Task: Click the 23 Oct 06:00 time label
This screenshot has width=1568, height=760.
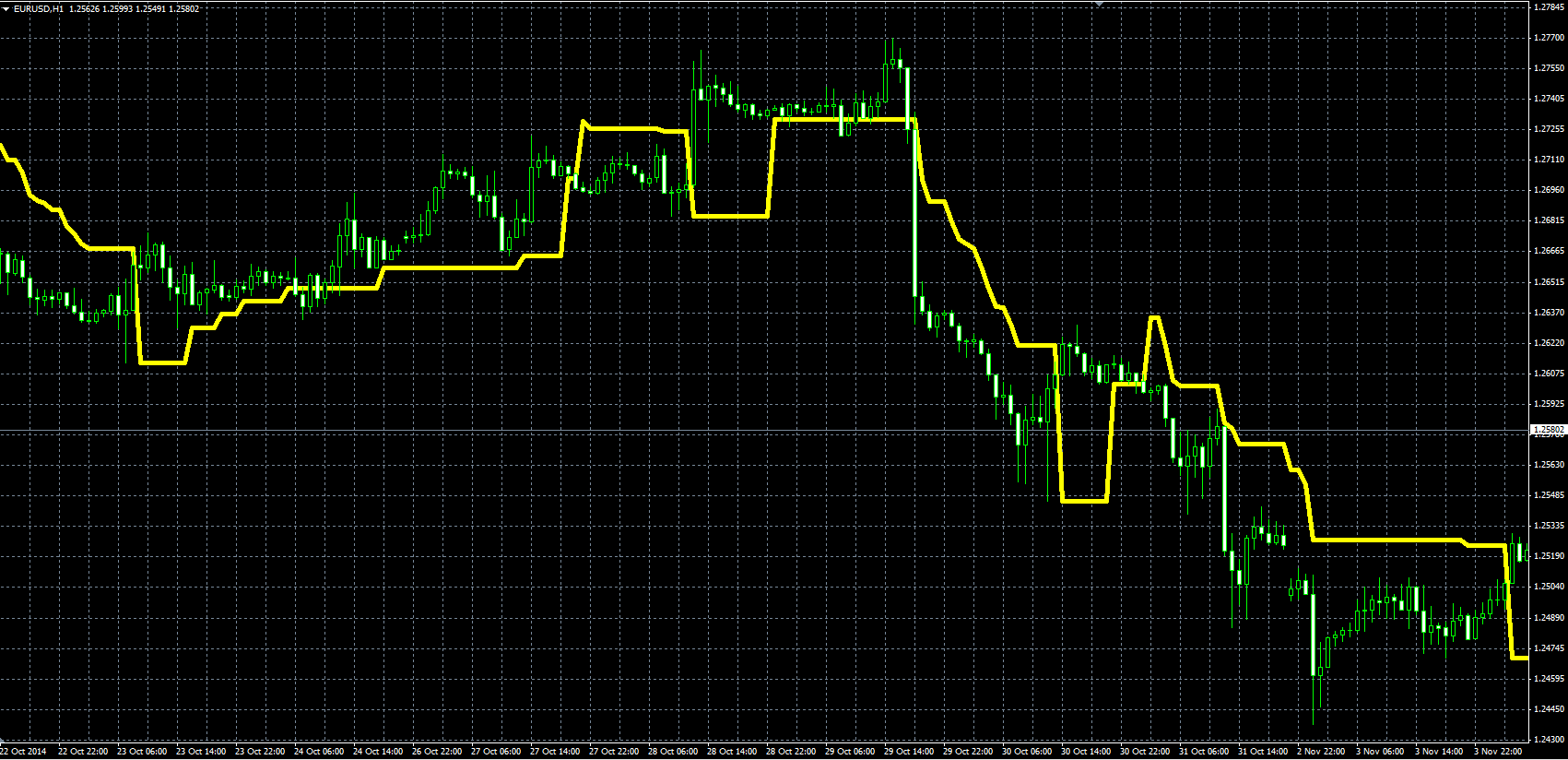Action: [142, 752]
